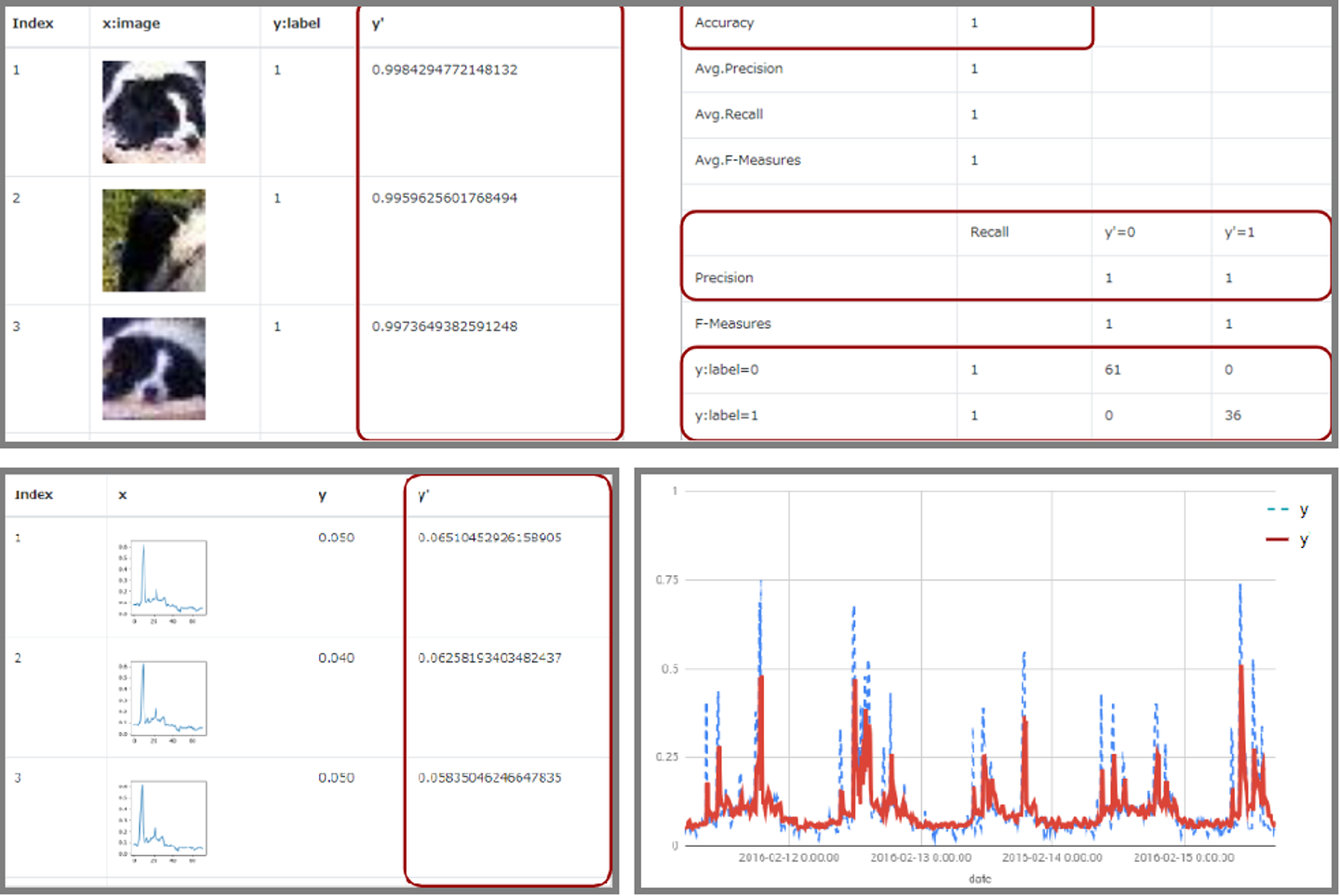Click the y:label=0 confusion matrix row
Viewport: 1340px width, 896px height.
(1007, 369)
